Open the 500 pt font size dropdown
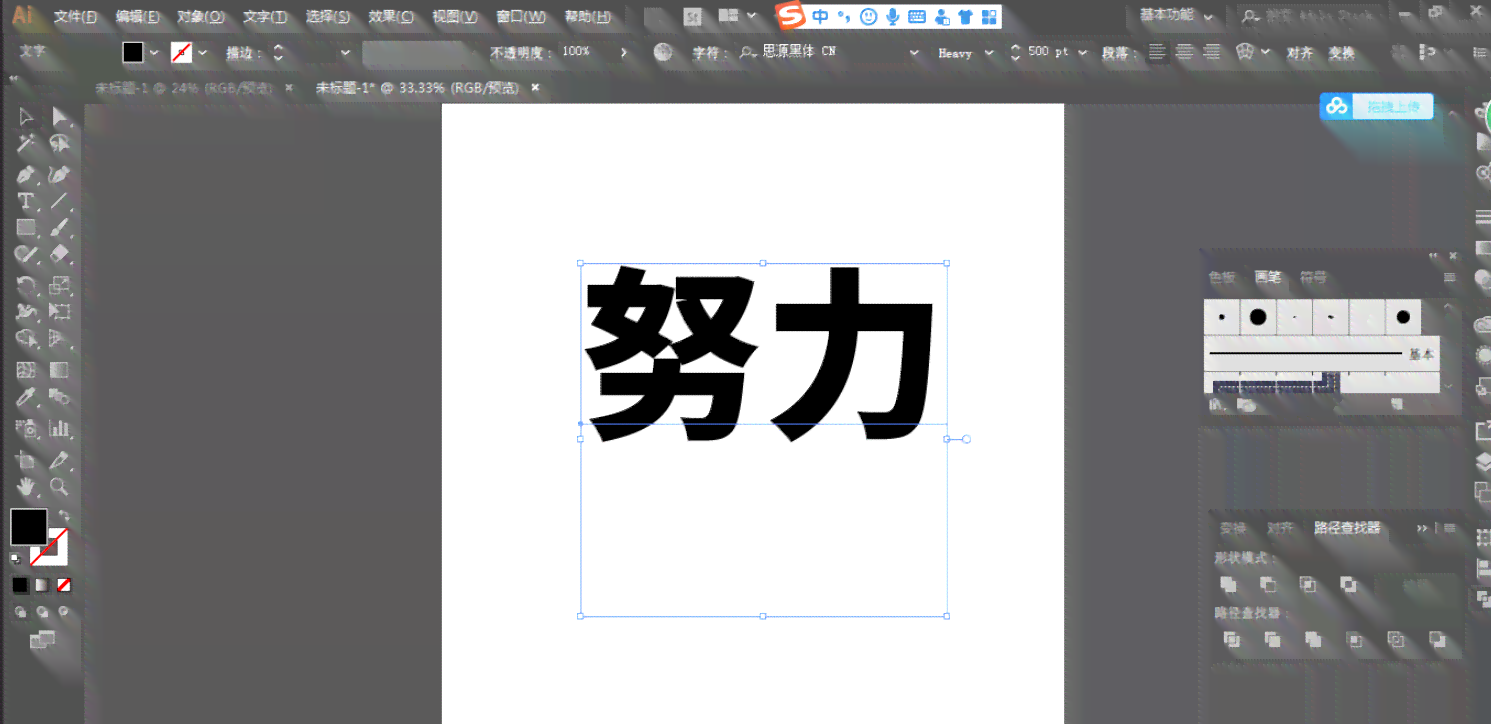Image resolution: width=1491 pixels, height=724 pixels. coord(1082,53)
